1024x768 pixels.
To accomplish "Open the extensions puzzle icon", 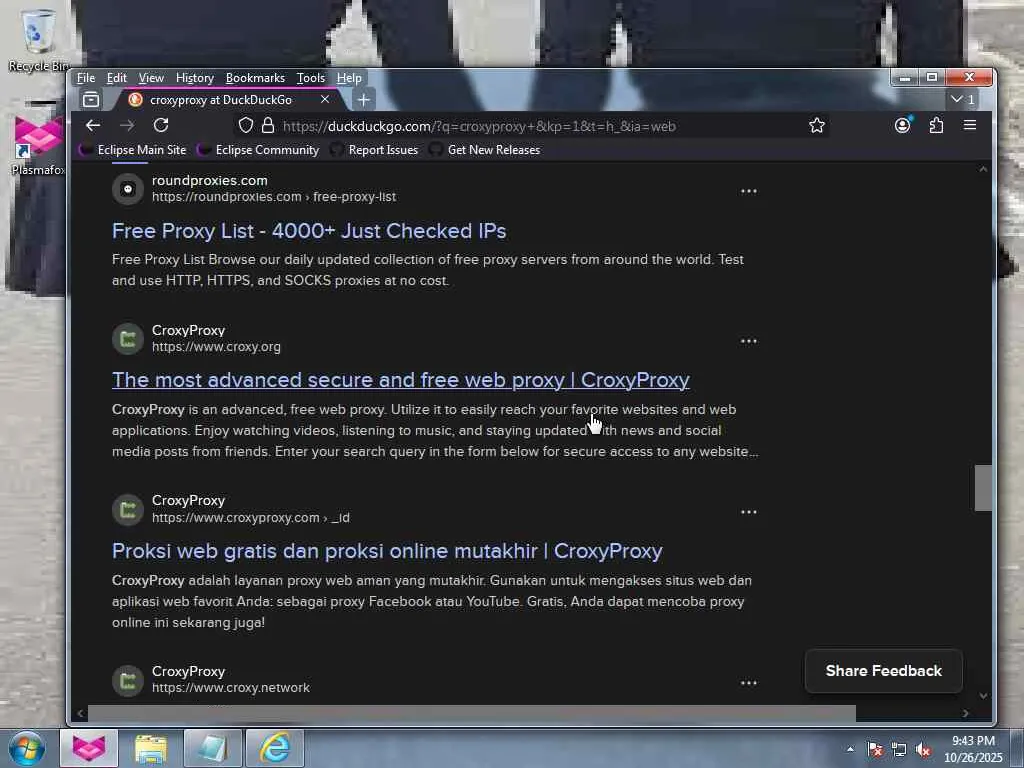I will (x=936, y=125).
